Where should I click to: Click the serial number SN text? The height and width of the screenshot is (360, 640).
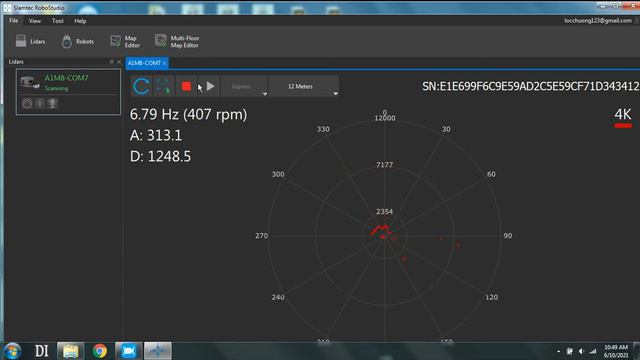(x=531, y=86)
